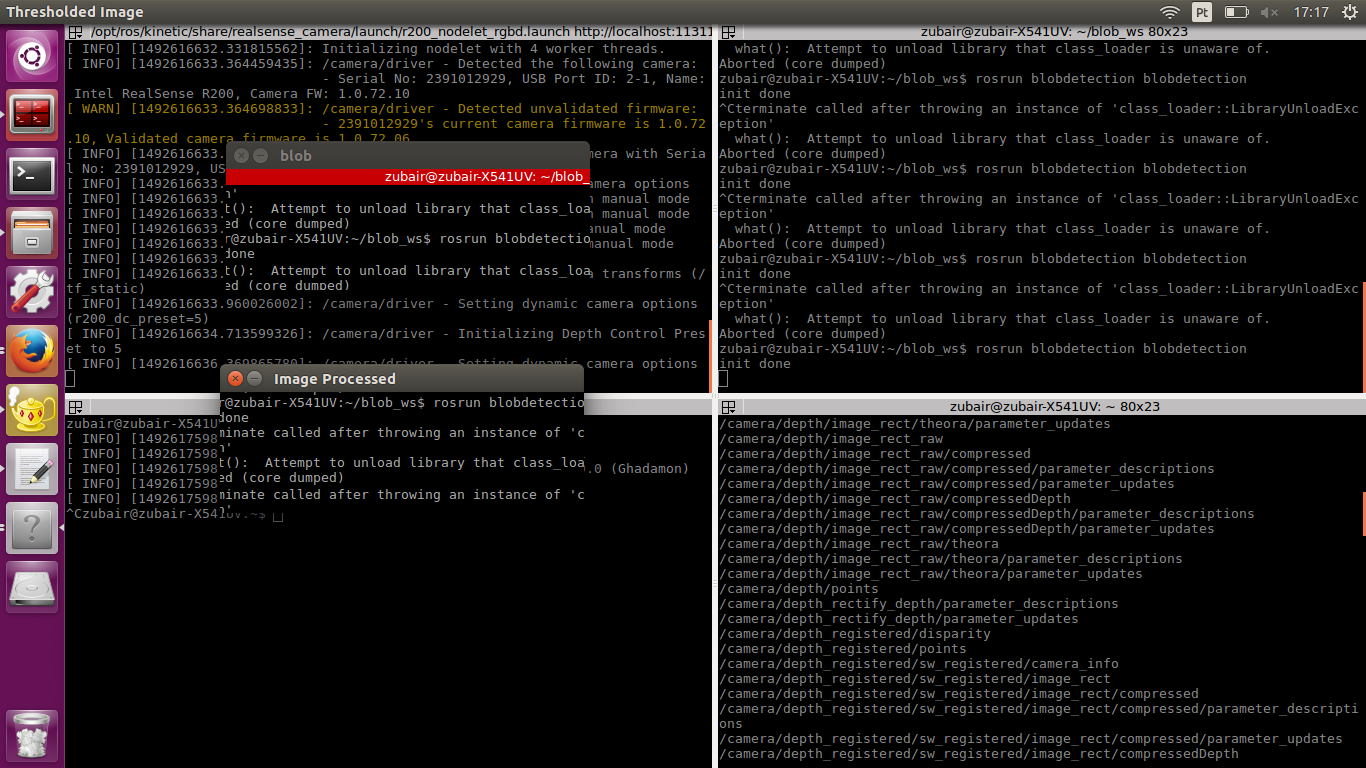Minimize the blob window
Viewport: 1366px width, 768px height.
(x=261, y=156)
